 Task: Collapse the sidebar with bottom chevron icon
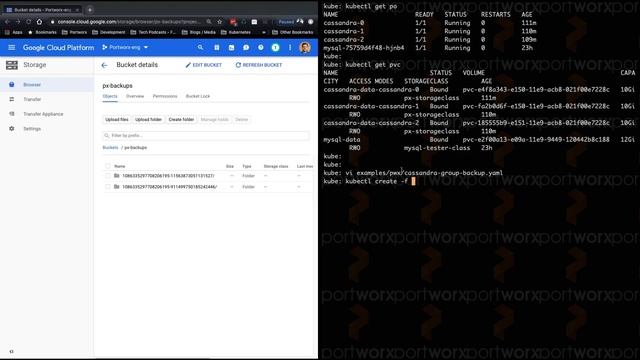11,351
